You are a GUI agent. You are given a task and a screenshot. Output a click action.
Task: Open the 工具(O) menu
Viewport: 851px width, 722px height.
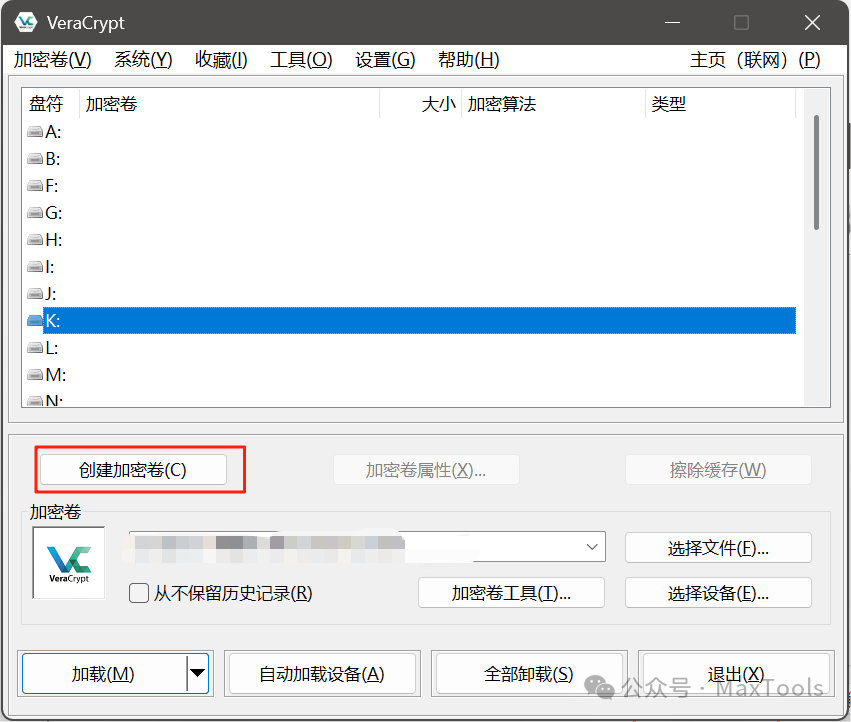pyautogui.click(x=301, y=60)
